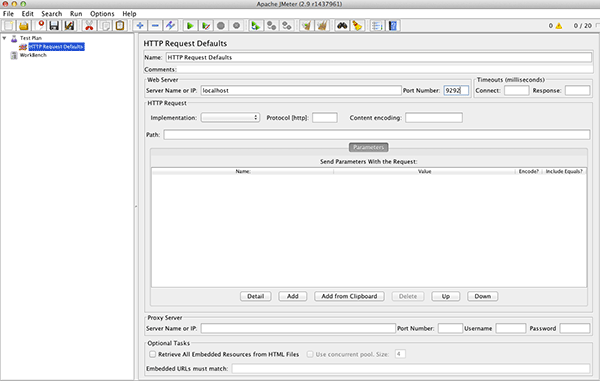This screenshot has height=381, width=600.
Task: Click the Copy icon in toolbar
Action: (105, 26)
